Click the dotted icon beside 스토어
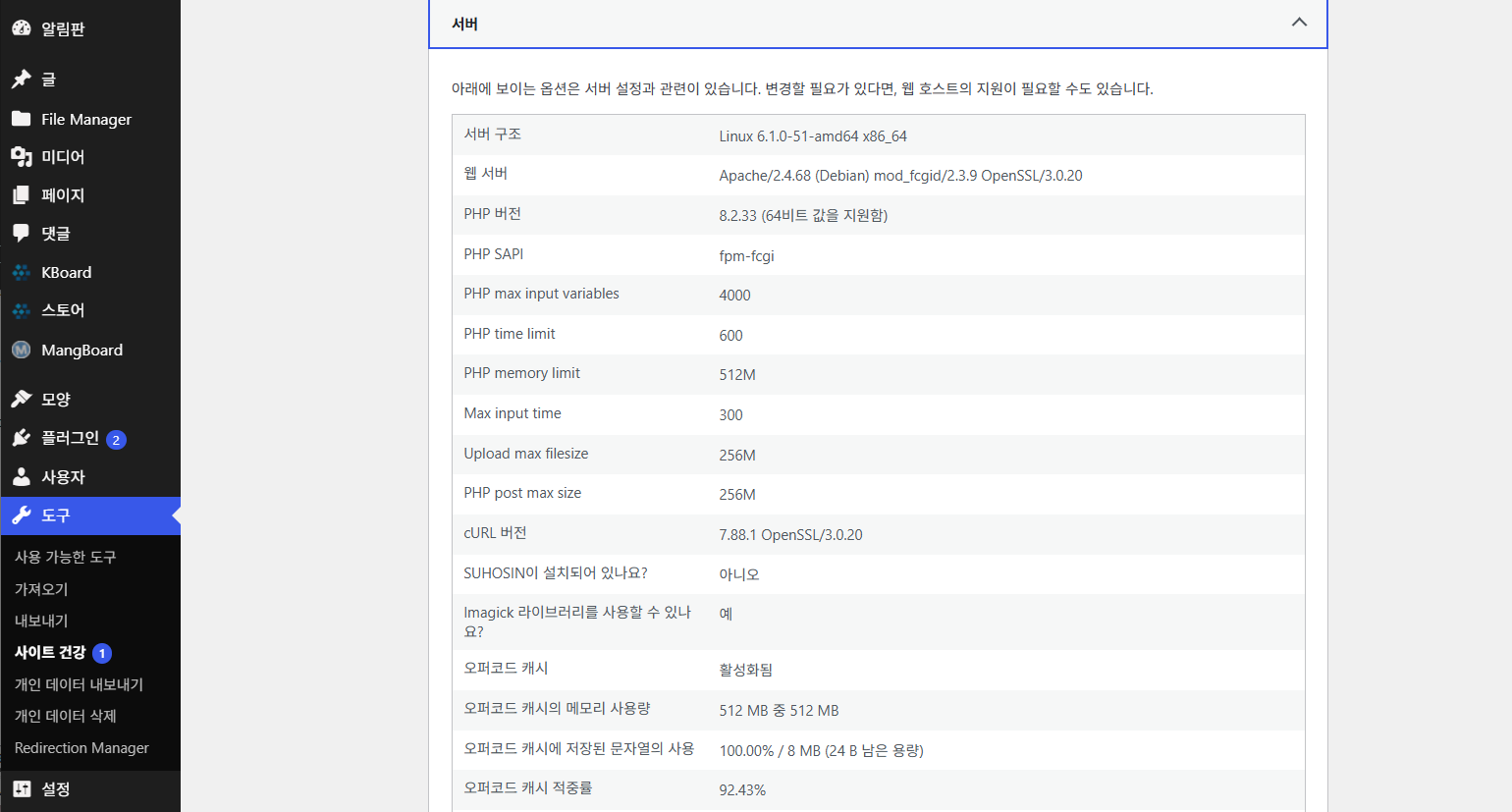The height and width of the screenshot is (812, 1512). coord(21,310)
